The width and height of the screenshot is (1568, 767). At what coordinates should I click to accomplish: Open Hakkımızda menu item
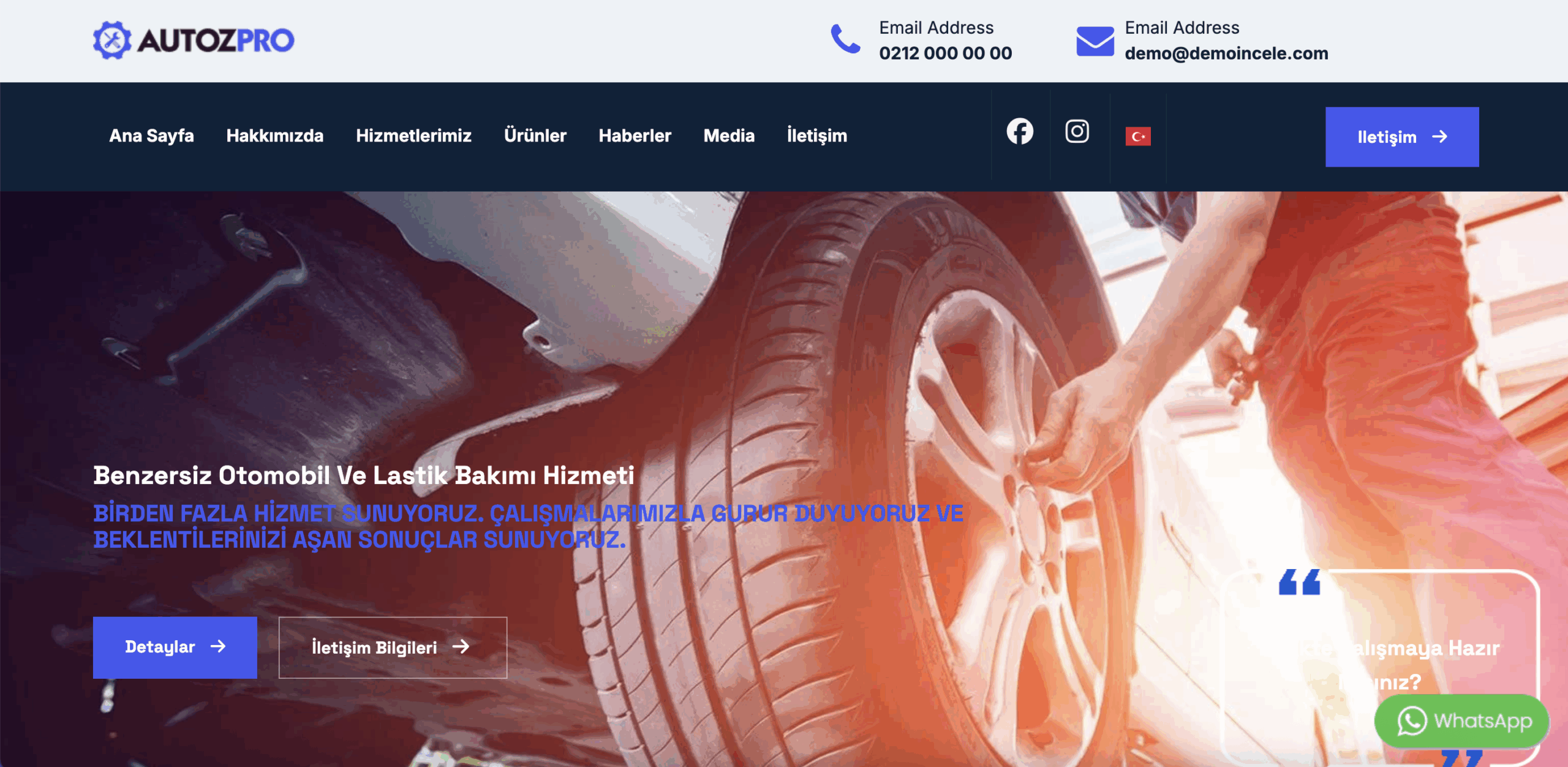pyautogui.click(x=275, y=135)
